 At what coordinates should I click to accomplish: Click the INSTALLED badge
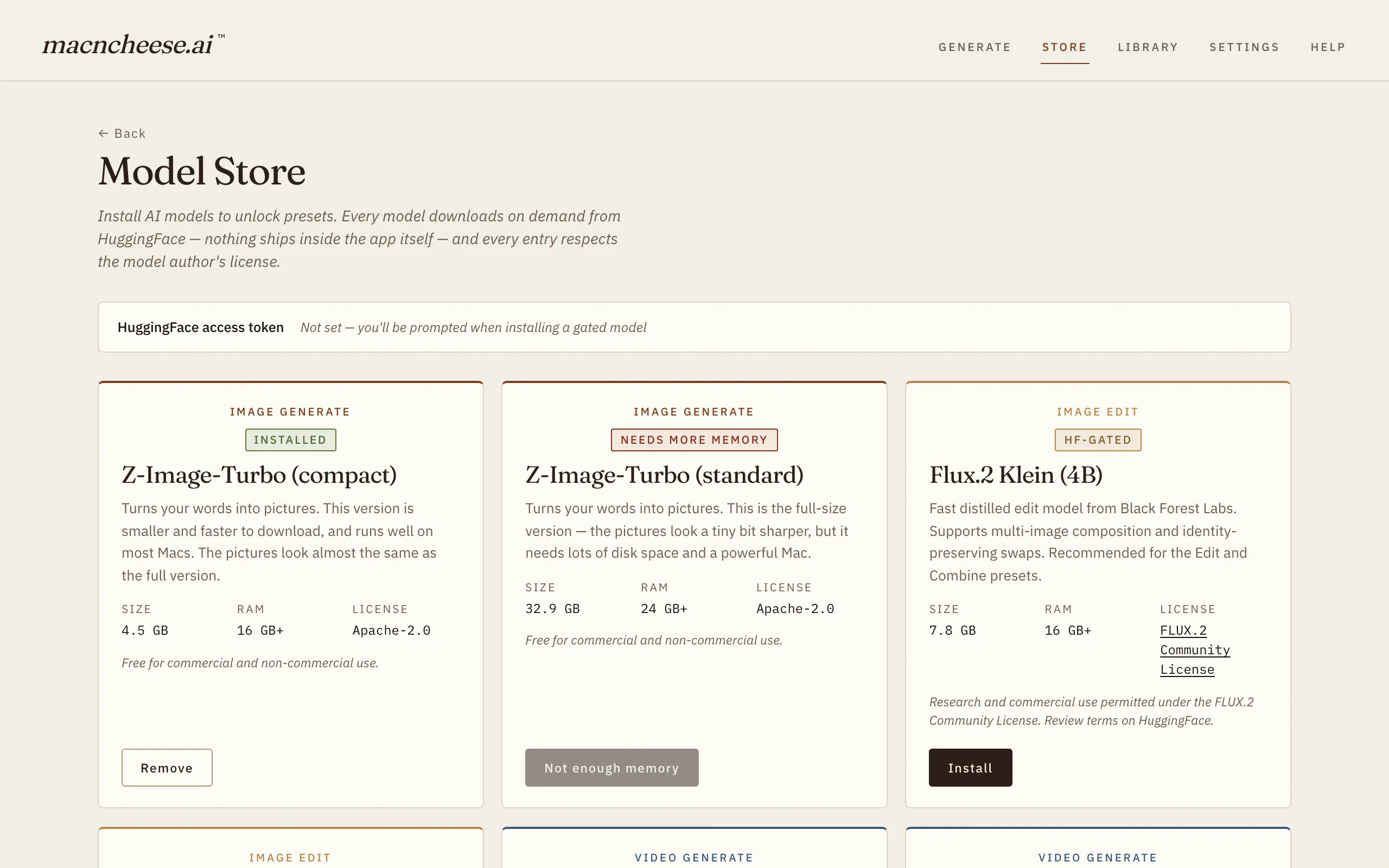point(290,440)
